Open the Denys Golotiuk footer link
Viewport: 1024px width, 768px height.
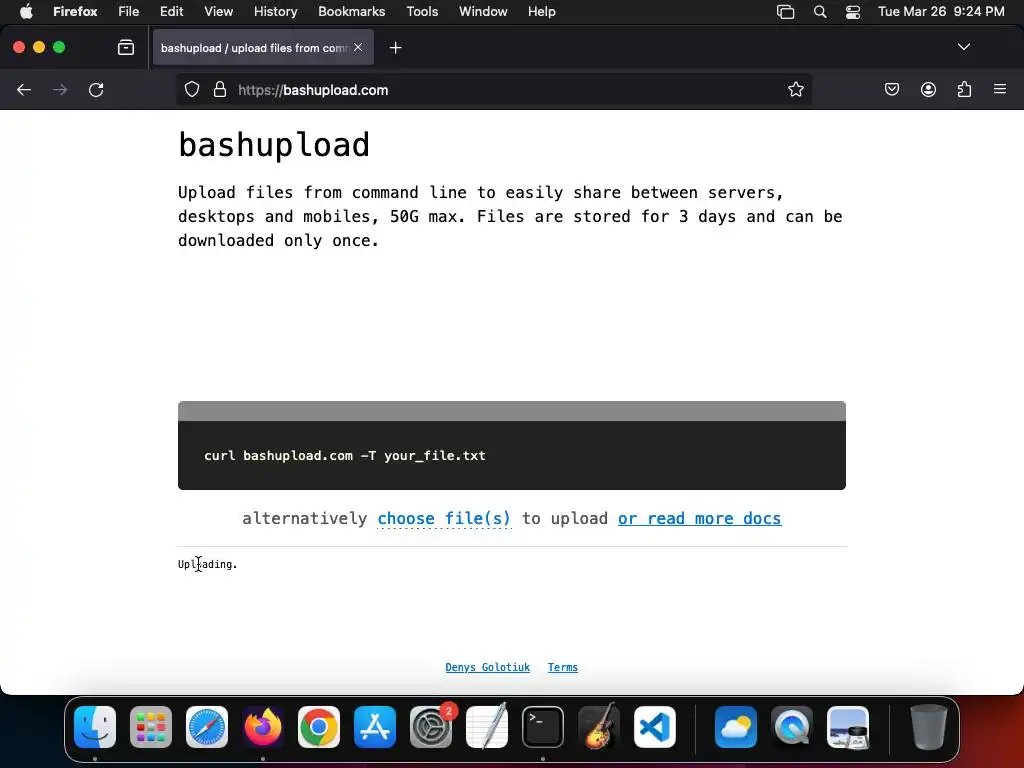(x=487, y=667)
